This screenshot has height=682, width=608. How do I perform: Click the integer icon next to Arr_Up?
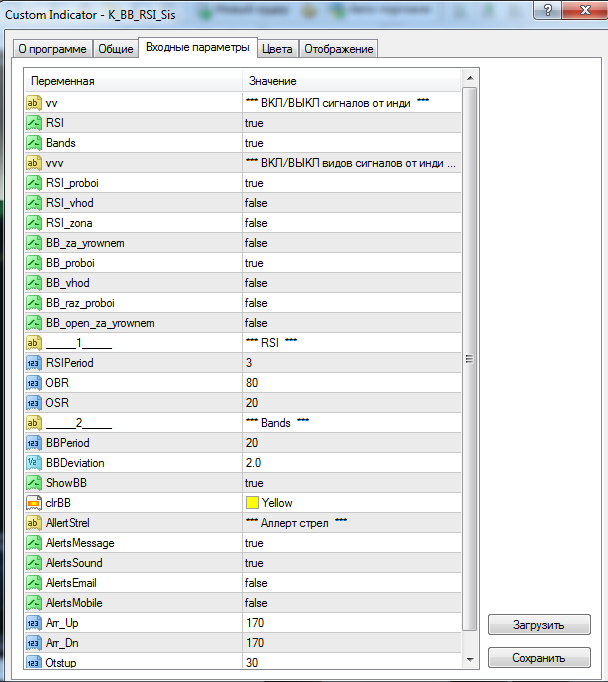pos(34,623)
